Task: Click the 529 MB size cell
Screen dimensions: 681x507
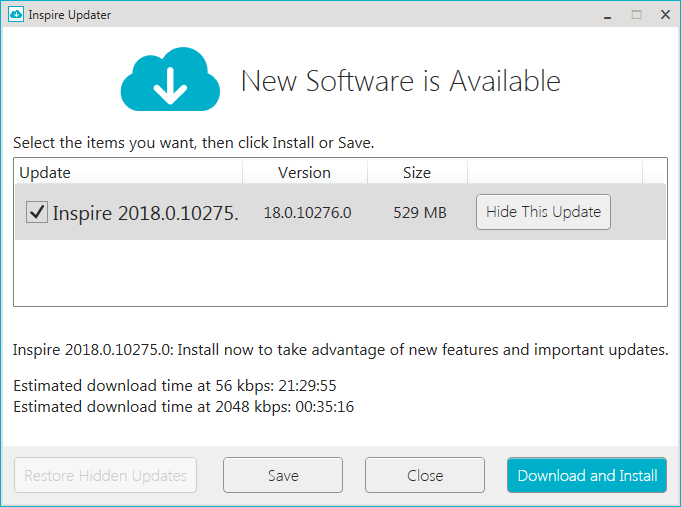Action: coord(420,212)
